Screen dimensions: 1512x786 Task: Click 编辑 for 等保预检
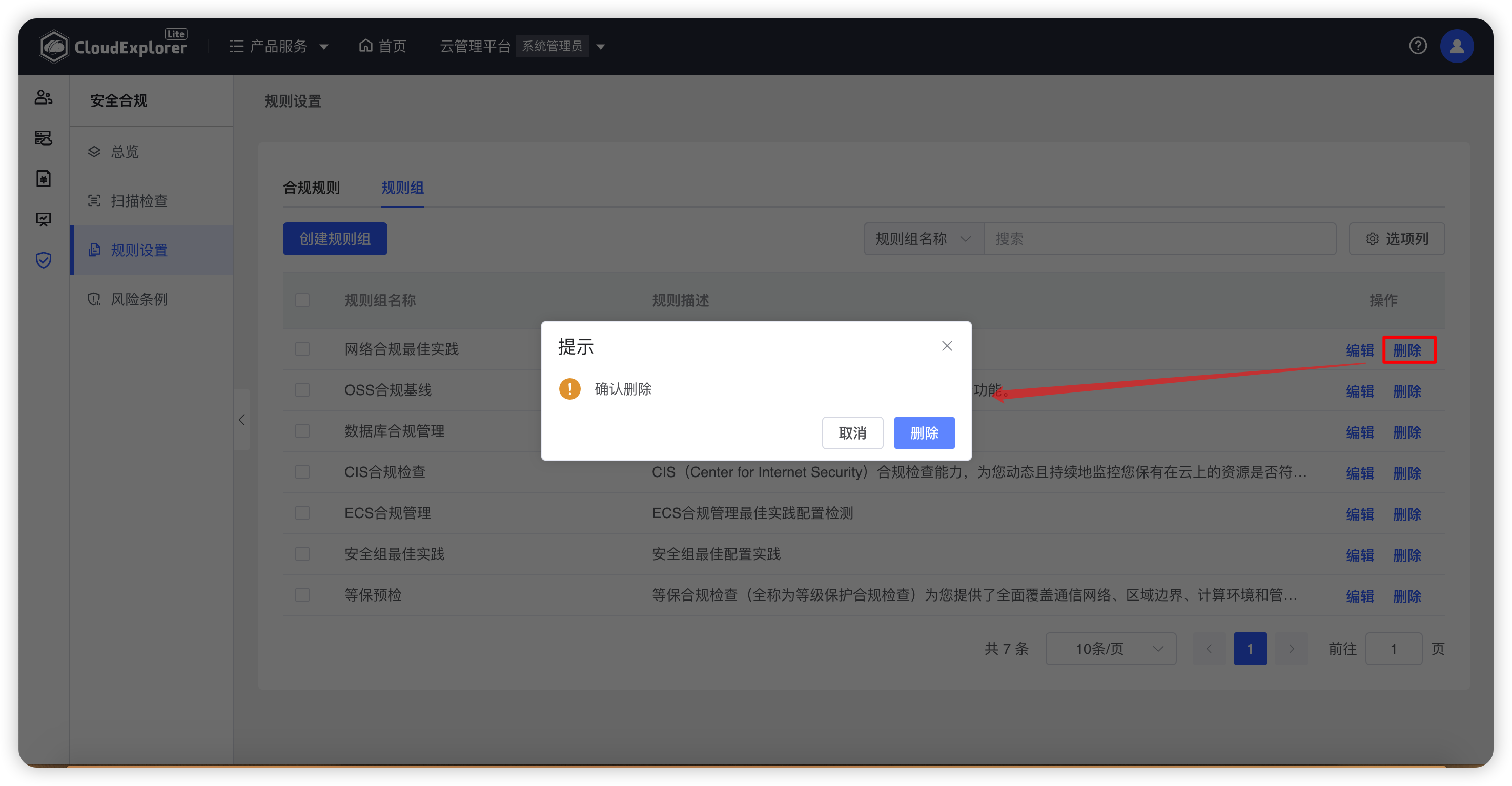(x=1360, y=596)
